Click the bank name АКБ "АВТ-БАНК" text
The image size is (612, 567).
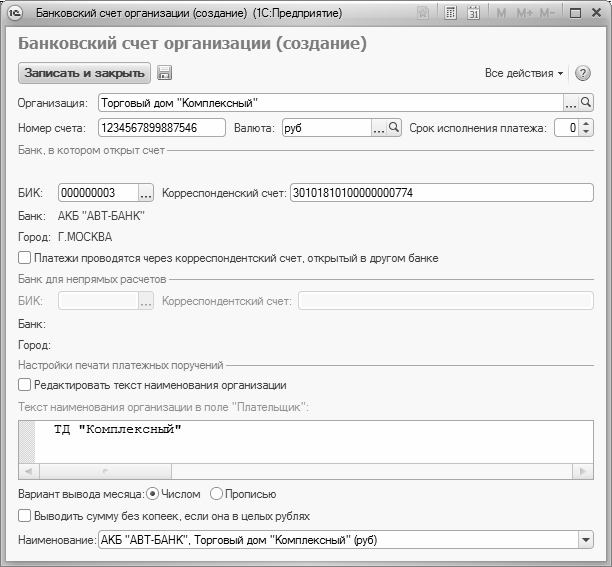point(101,216)
